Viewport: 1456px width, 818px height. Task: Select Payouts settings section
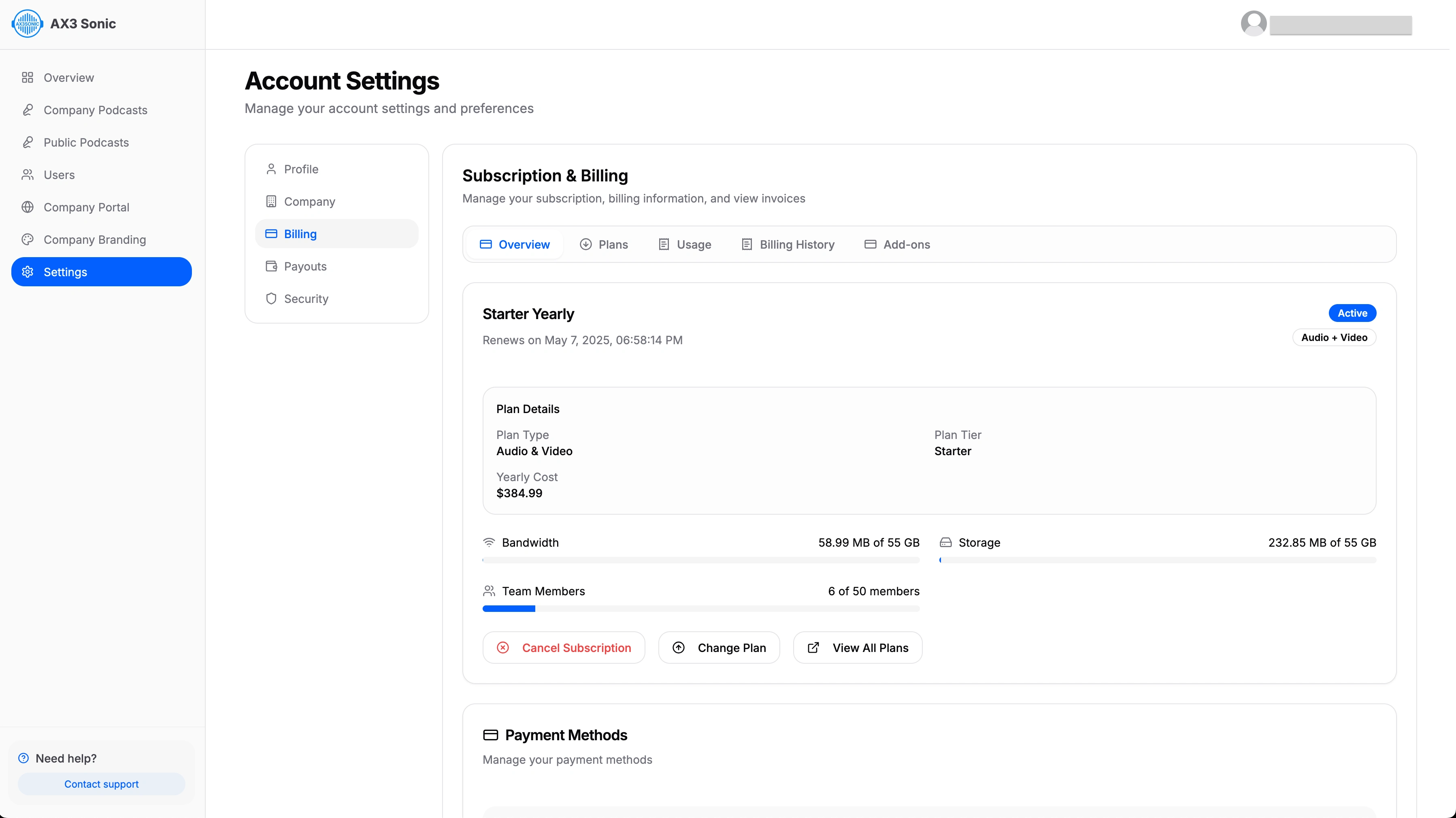click(337, 266)
